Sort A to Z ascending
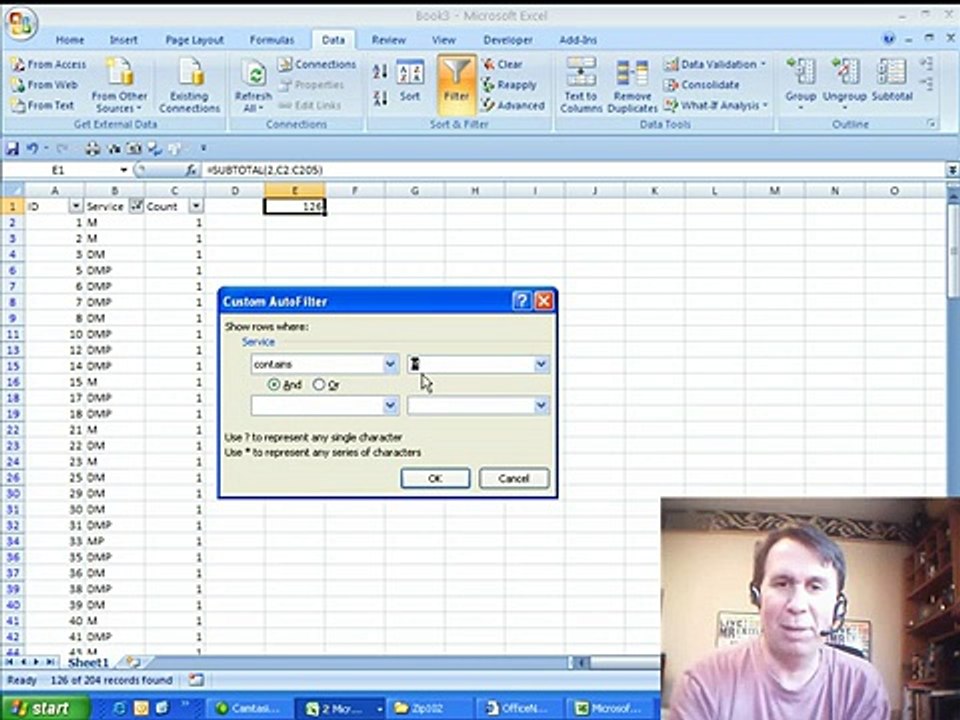Image resolution: width=960 pixels, height=720 pixels. tap(380, 72)
